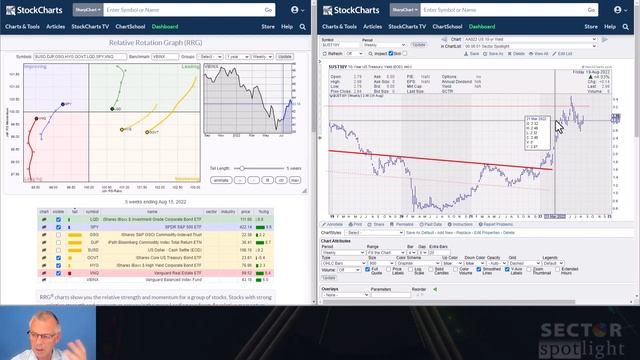
Task: Open Color Scheme dropdown
Action: point(417,264)
